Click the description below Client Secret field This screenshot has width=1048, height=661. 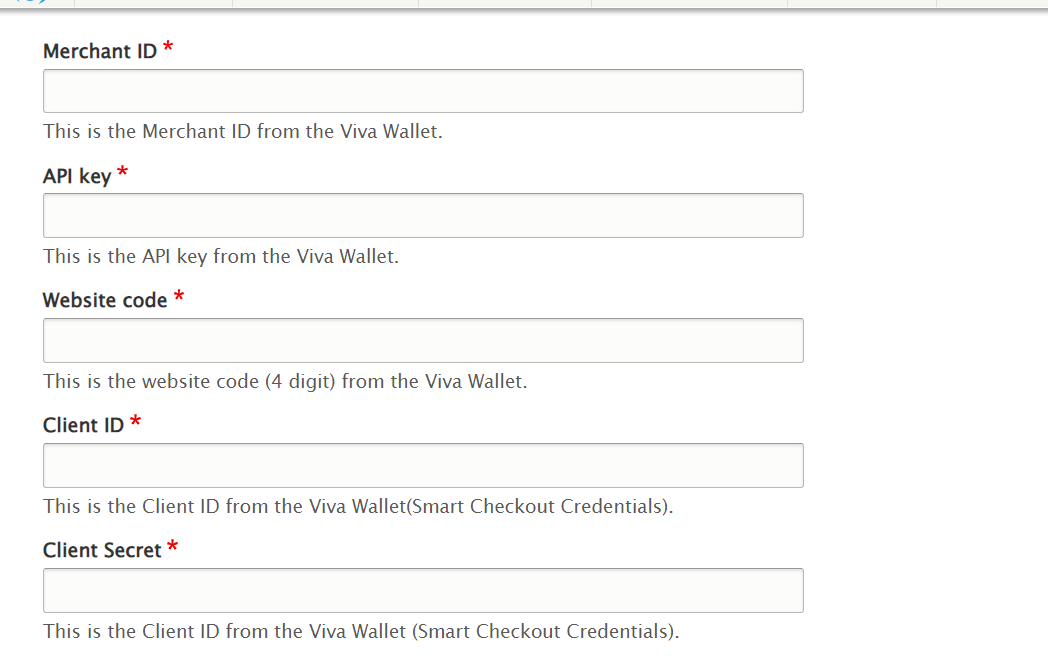point(361,632)
